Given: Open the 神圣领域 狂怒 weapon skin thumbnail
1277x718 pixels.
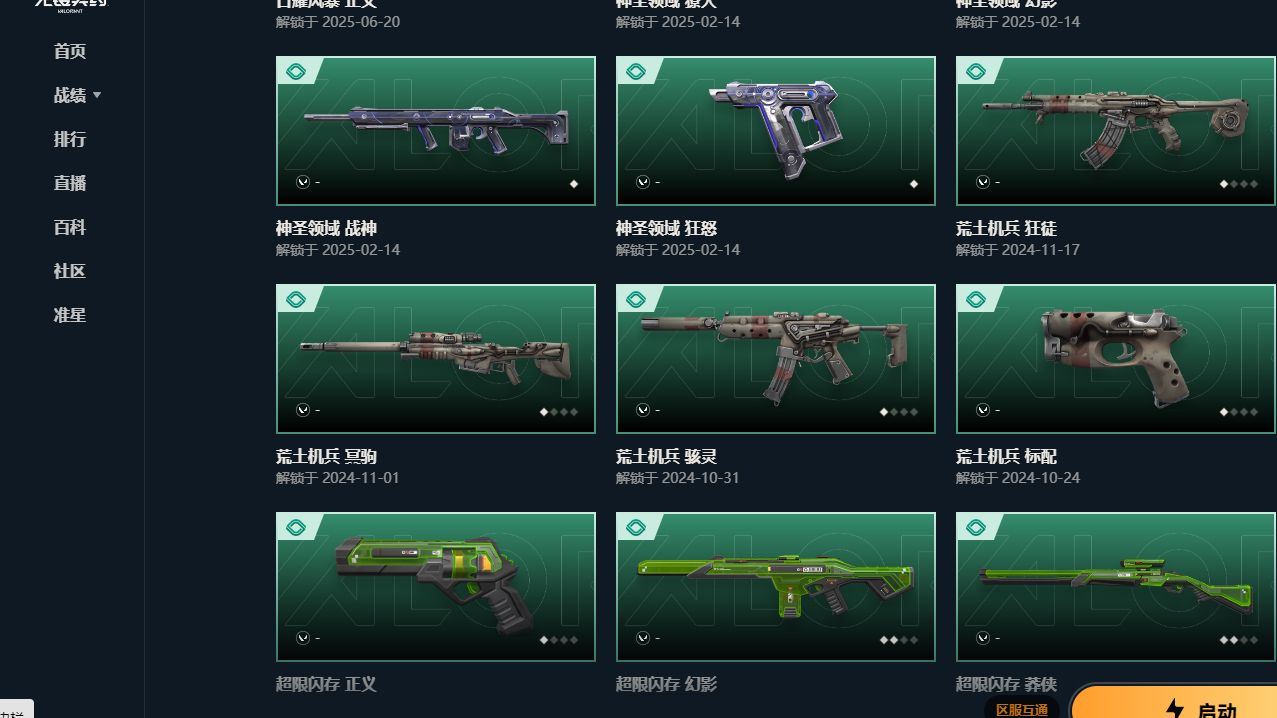Looking at the screenshot, I should (776, 131).
